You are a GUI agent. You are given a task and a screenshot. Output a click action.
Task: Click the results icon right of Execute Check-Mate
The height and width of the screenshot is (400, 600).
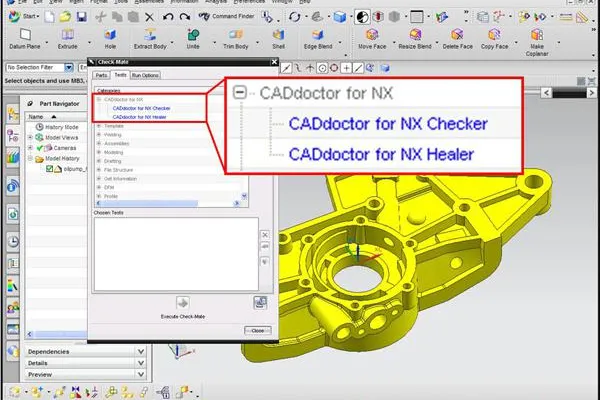point(260,302)
